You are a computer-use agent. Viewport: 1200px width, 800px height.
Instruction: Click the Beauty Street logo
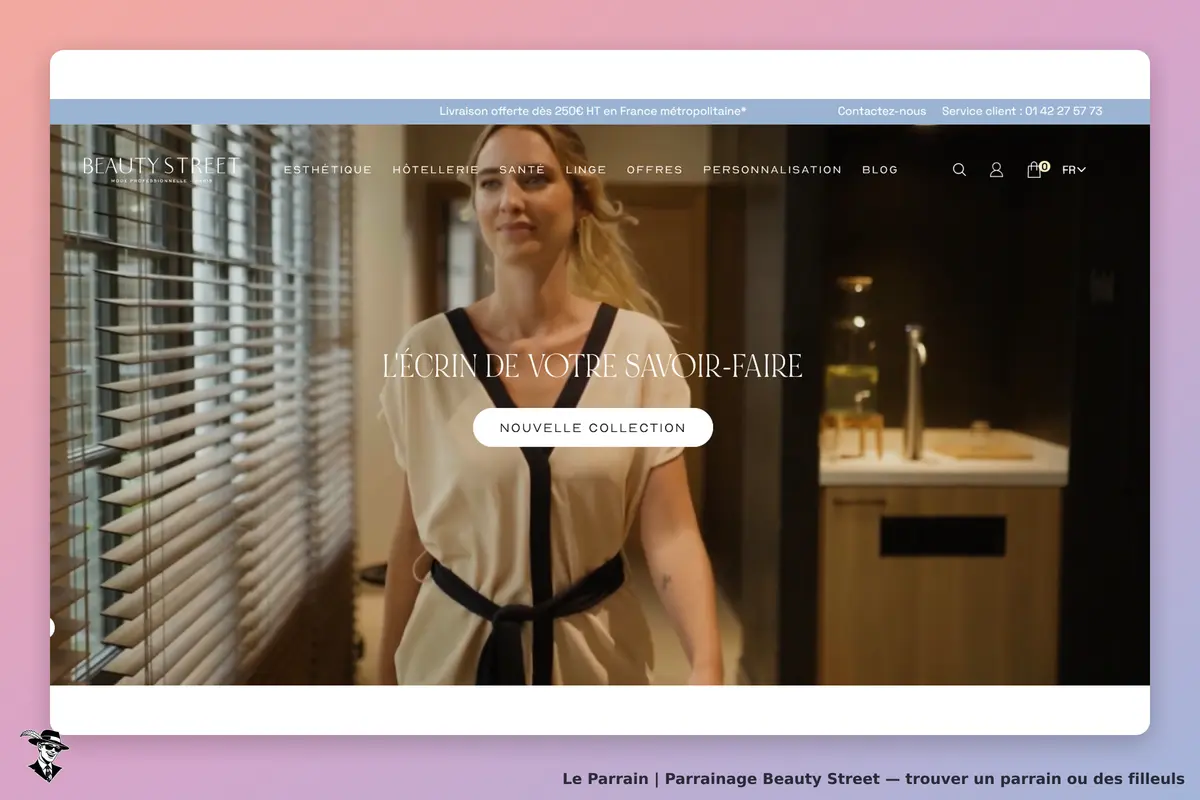coord(161,168)
